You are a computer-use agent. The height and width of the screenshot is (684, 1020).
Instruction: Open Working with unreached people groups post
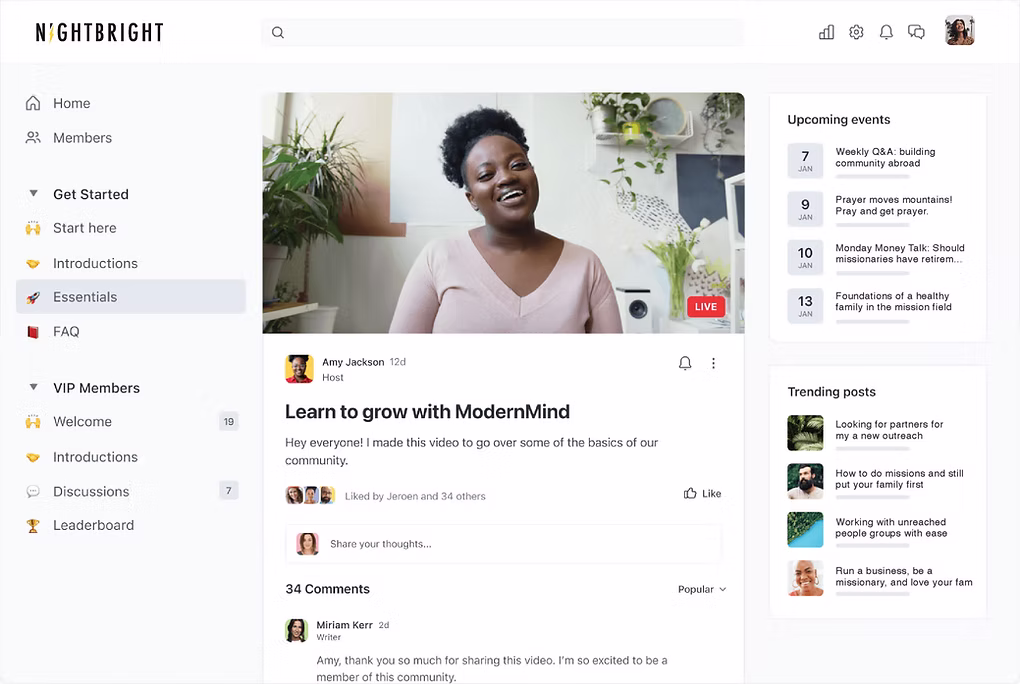[x=891, y=527]
